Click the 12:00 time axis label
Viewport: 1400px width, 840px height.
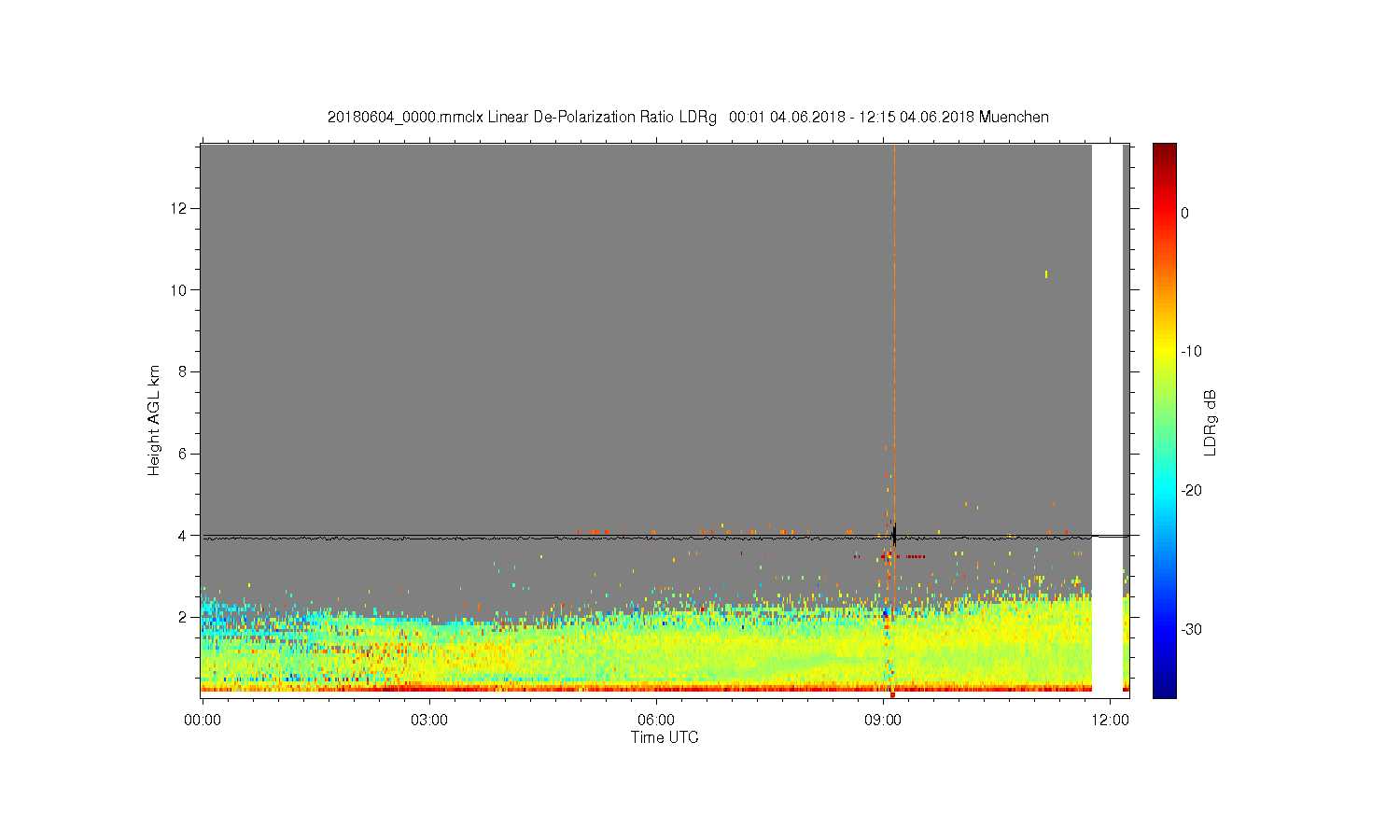click(1110, 721)
